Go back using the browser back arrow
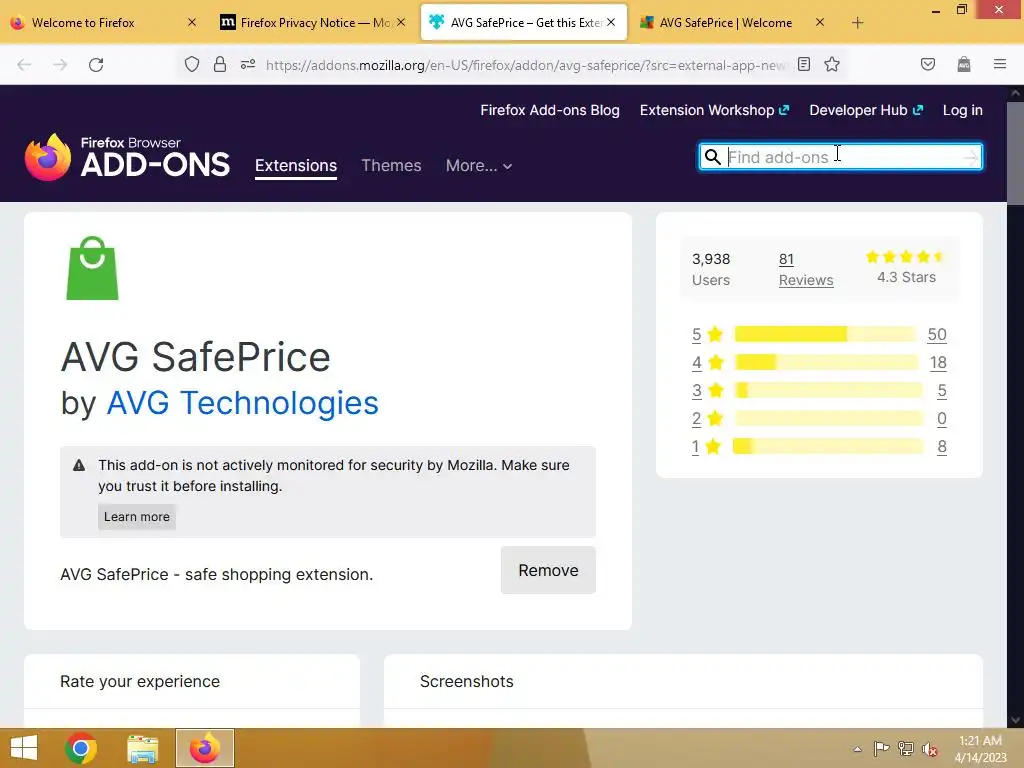1024x768 pixels. pyautogui.click(x=24, y=65)
